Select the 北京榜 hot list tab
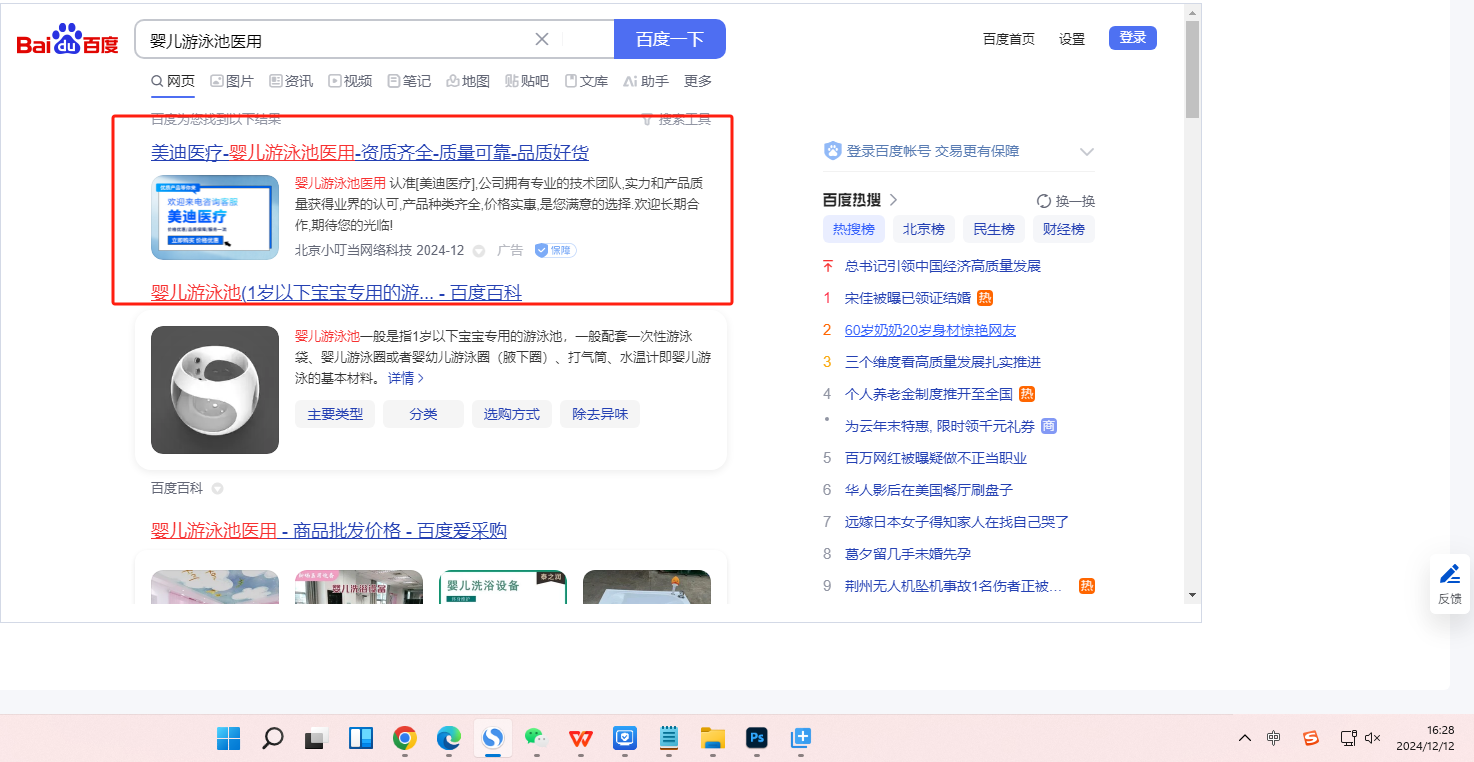The image size is (1474, 762). (x=923, y=229)
